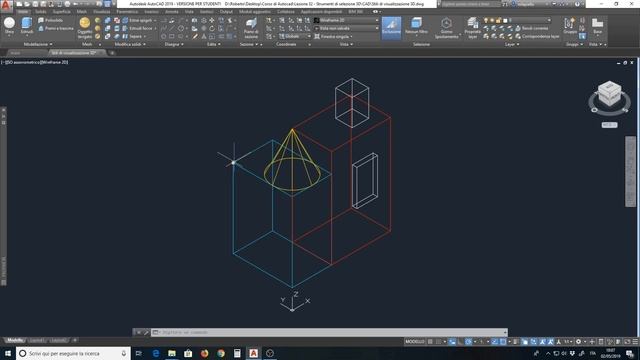This screenshot has height=360, width=640.
Task: Click the MODELLO status bar button
Action: 415,342
